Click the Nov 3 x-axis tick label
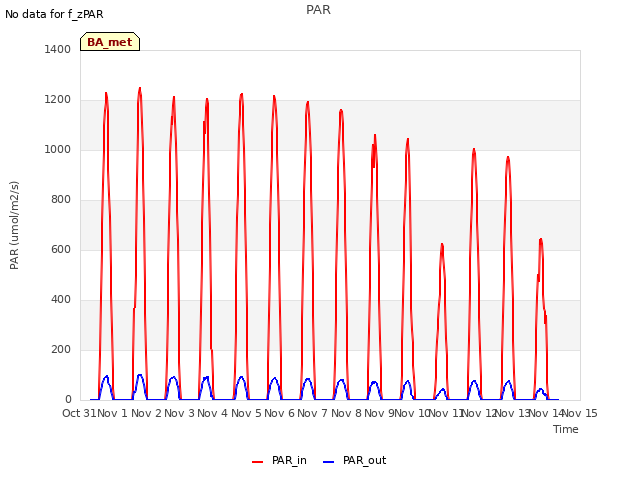 [x=179, y=413]
